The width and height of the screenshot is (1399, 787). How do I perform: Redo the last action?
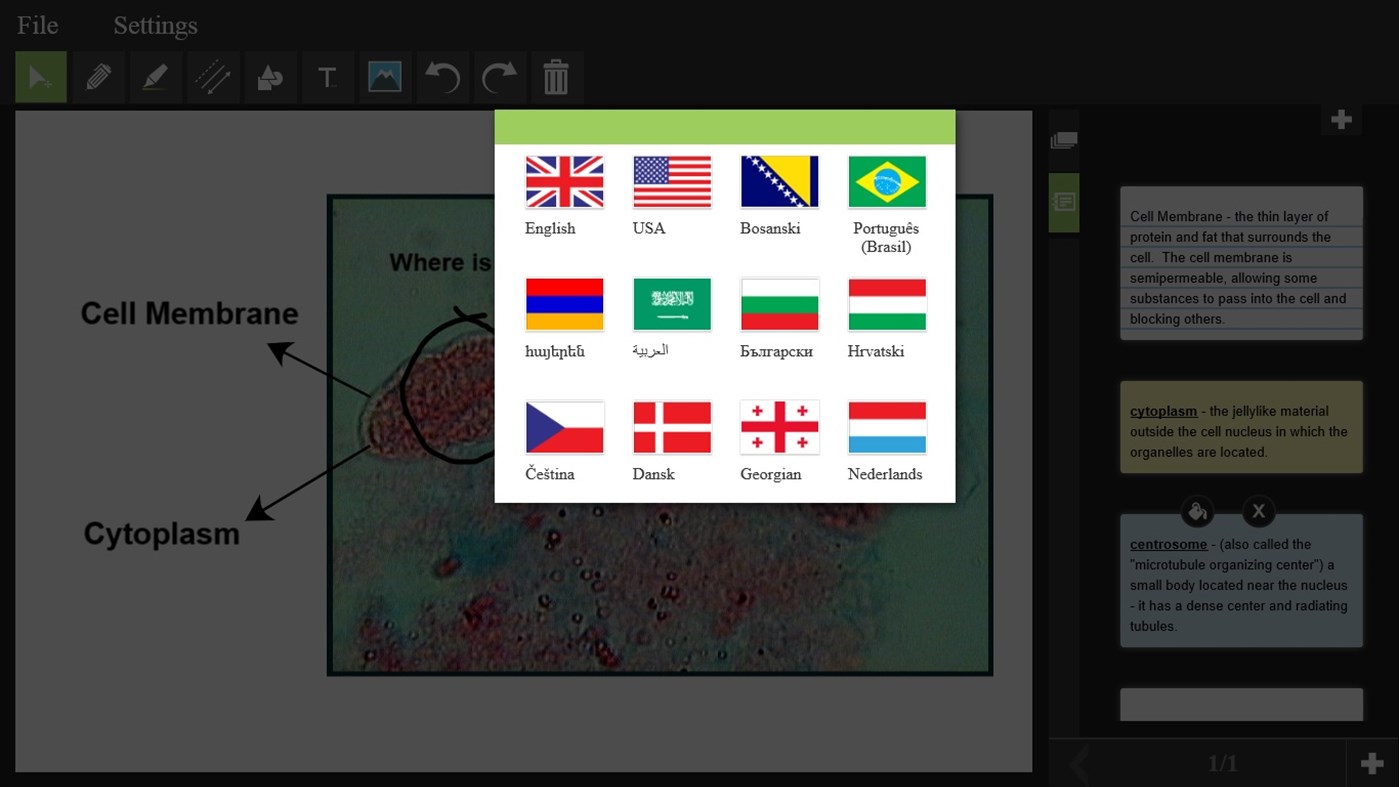[499, 77]
